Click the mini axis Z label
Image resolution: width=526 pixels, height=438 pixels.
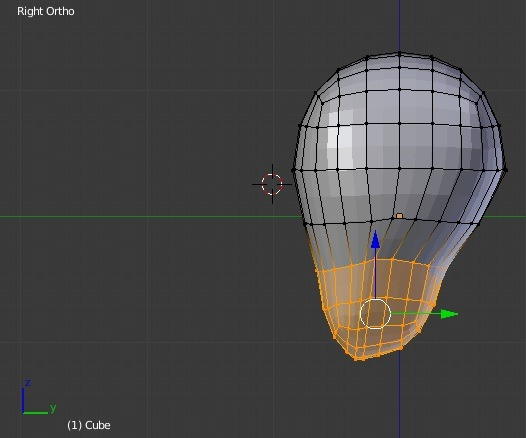click(x=28, y=383)
